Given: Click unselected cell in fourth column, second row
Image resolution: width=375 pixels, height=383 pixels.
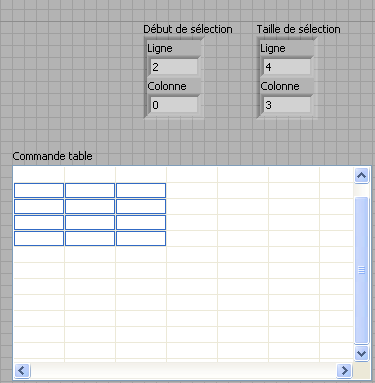Looking at the screenshot, I should point(192,191).
